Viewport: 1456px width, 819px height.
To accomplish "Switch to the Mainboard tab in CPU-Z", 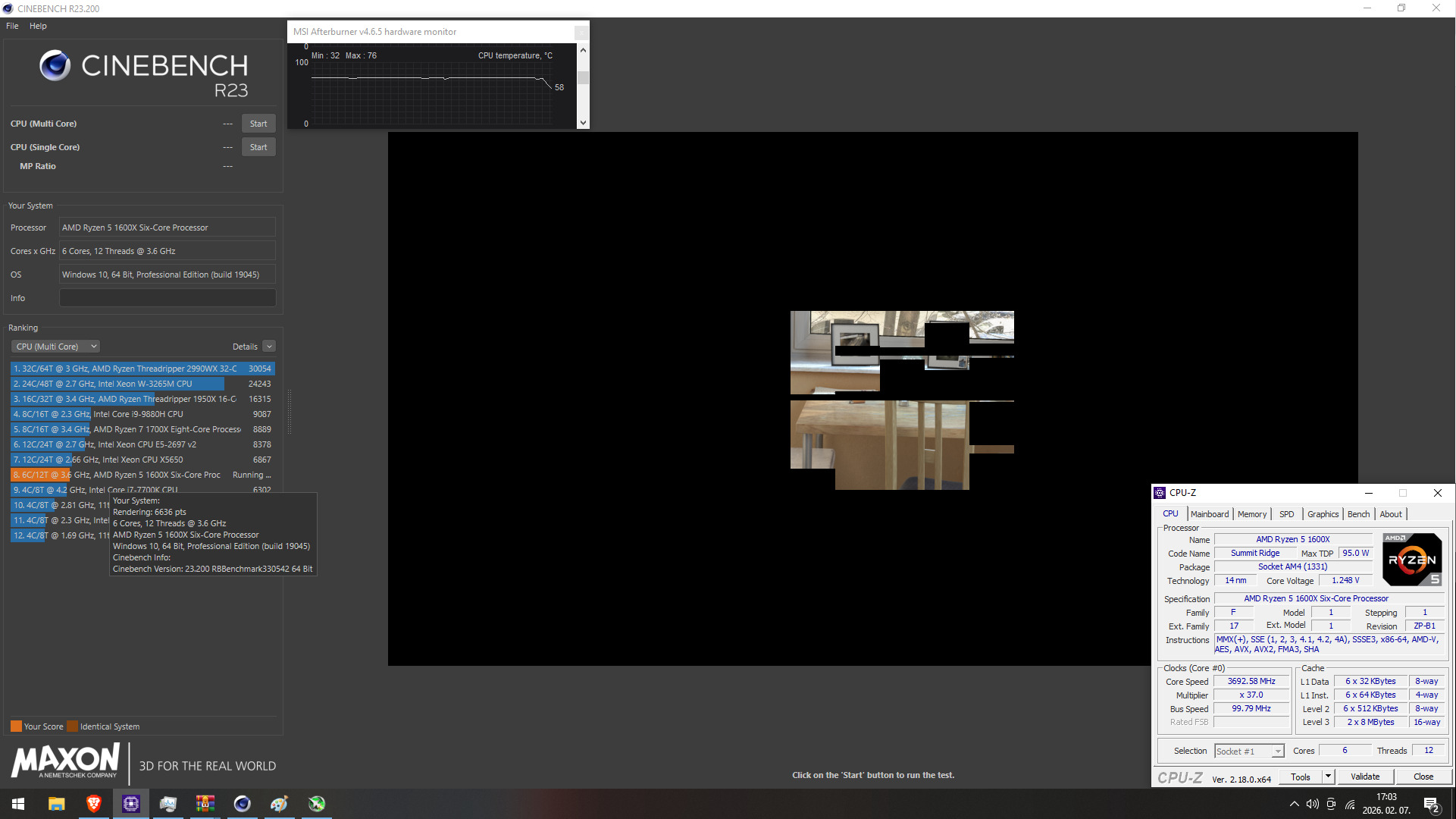I will click(1210, 514).
